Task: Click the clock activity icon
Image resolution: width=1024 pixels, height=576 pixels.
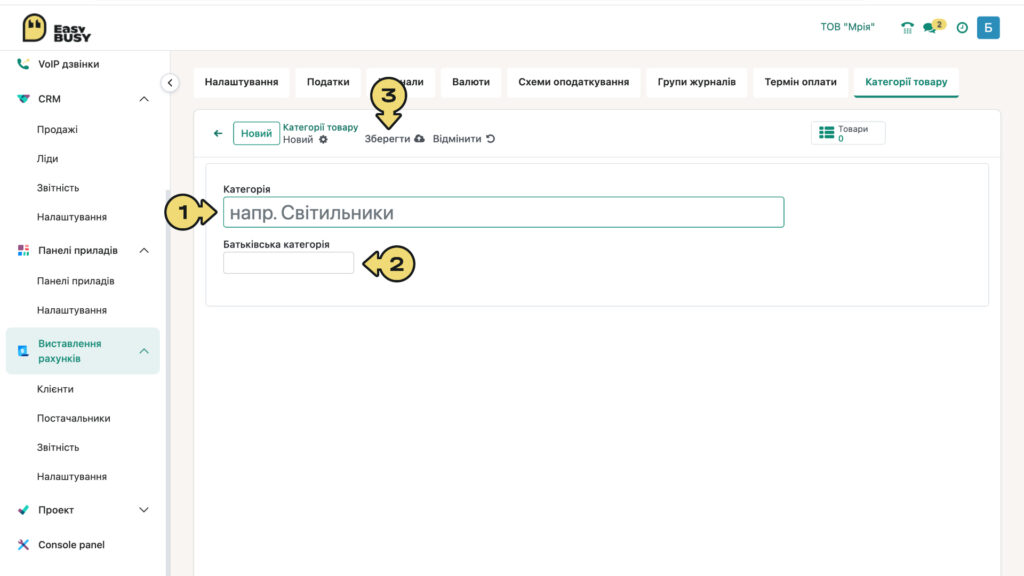Action: tap(962, 27)
